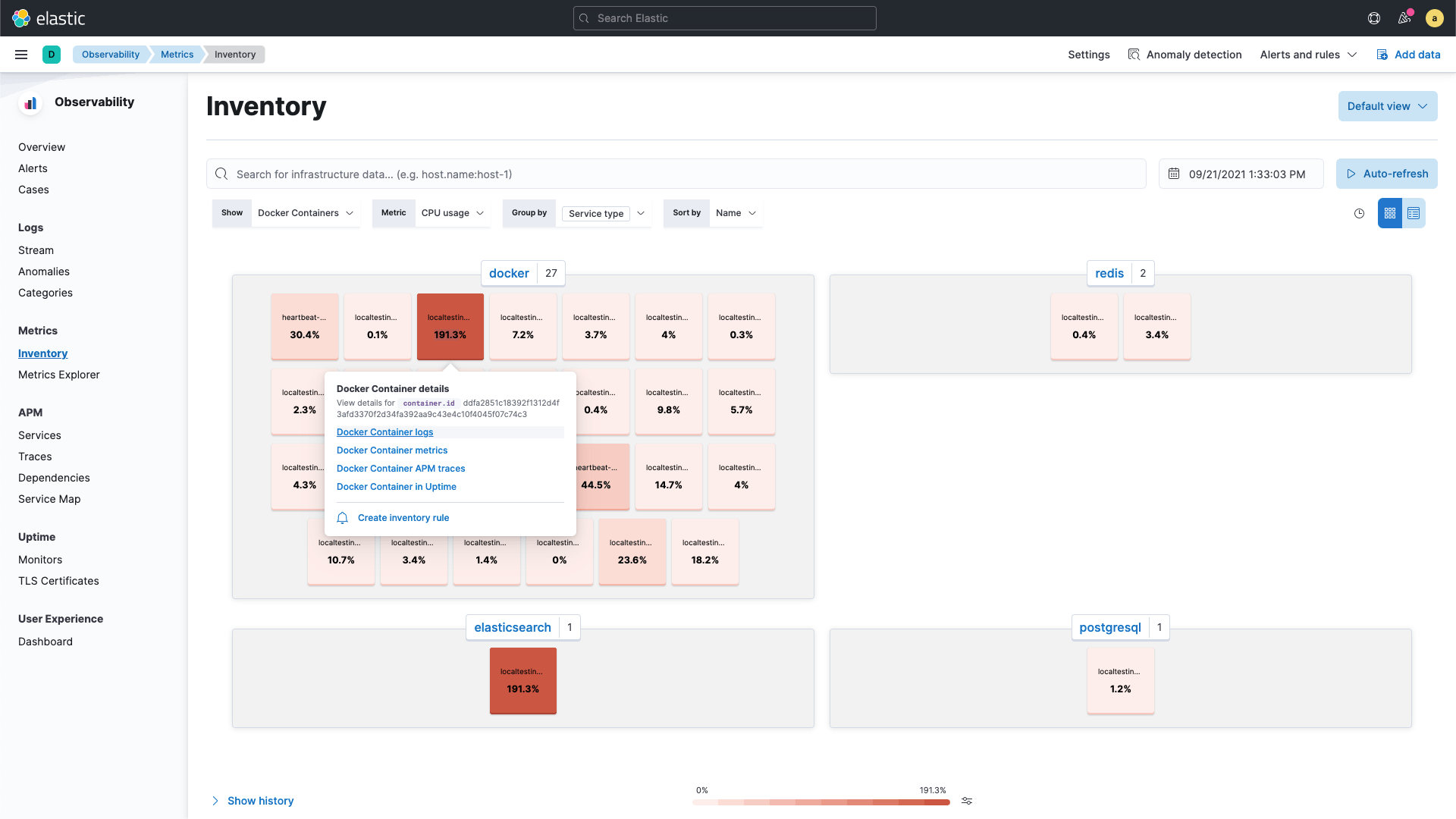This screenshot has width=1456, height=819.
Task: Open Docker Container metrics link
Action: click(392, 450)
